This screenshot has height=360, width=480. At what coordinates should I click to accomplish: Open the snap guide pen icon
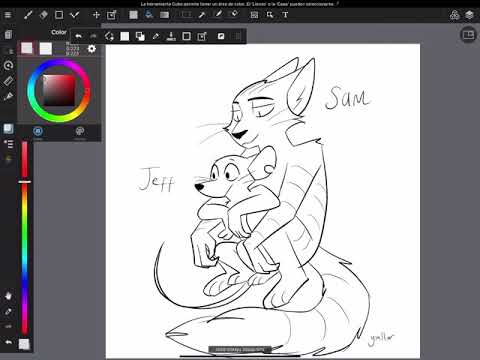click(x=8, y=97)
